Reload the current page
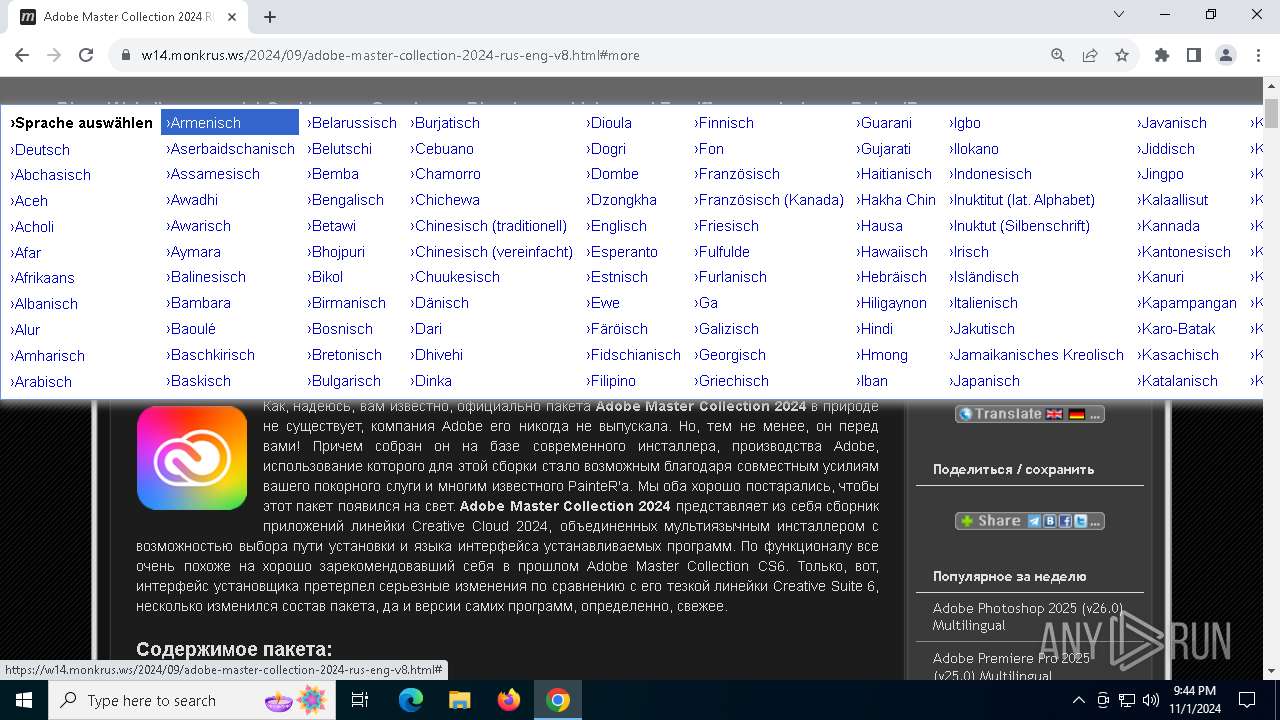This screenshot has width=1280, height=720. pyautogui.click(x=86, y=56)
